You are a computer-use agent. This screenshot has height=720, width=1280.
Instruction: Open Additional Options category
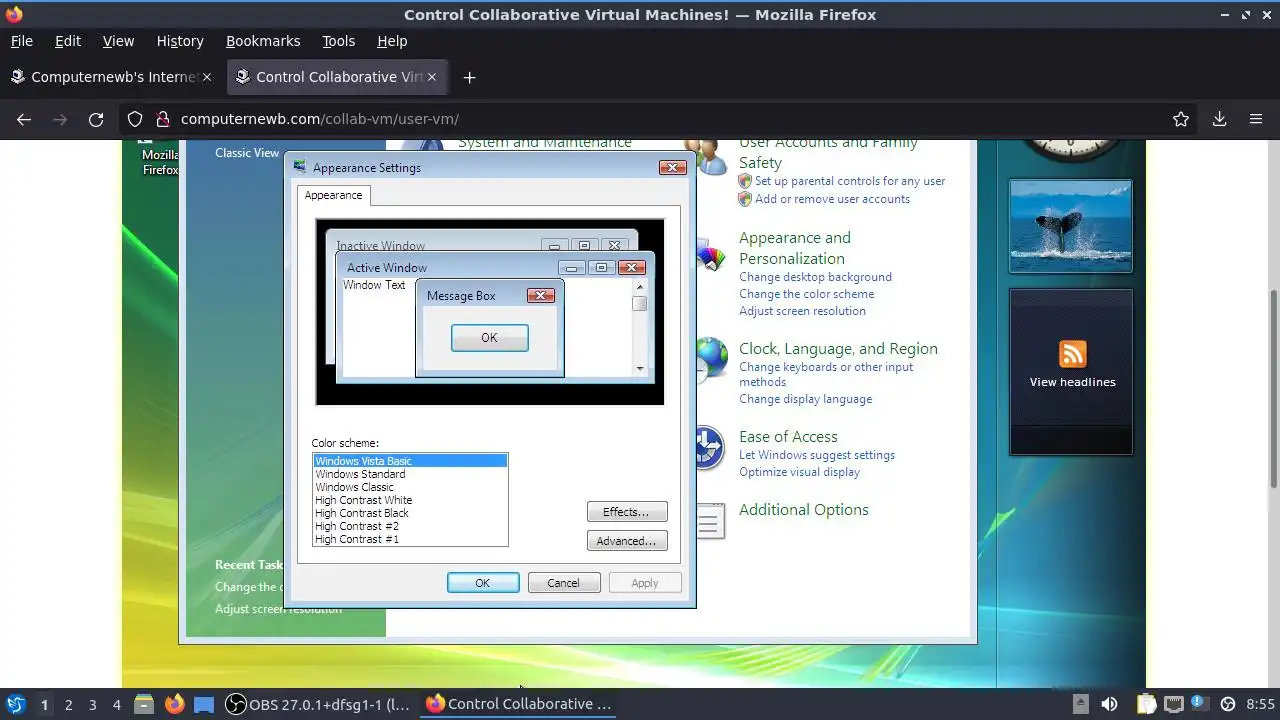(804, 510)
